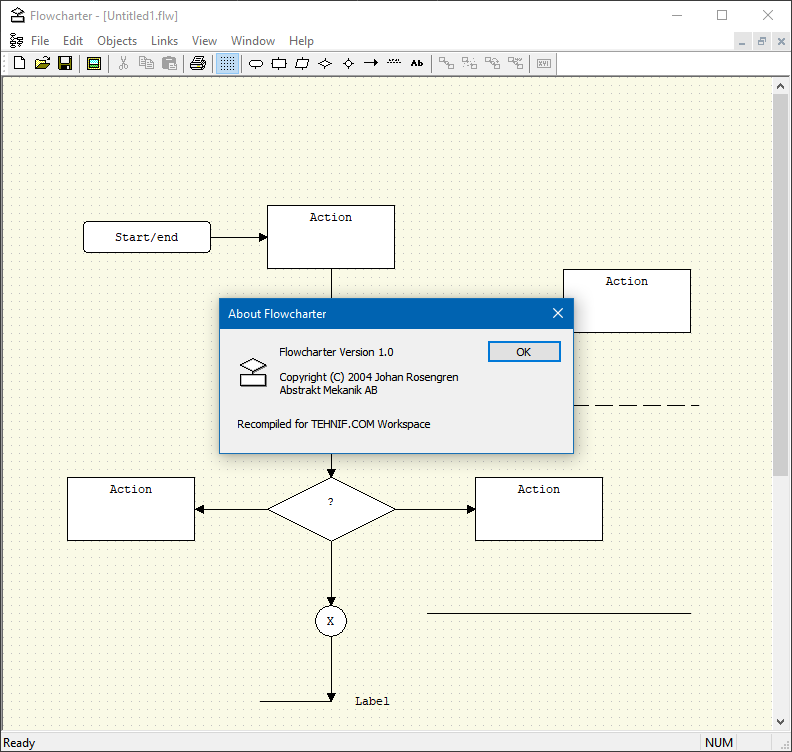The height and width of the screenshot is (752, 792).
Task: Open the Objects menu
Action: click(x=117, y=41)
